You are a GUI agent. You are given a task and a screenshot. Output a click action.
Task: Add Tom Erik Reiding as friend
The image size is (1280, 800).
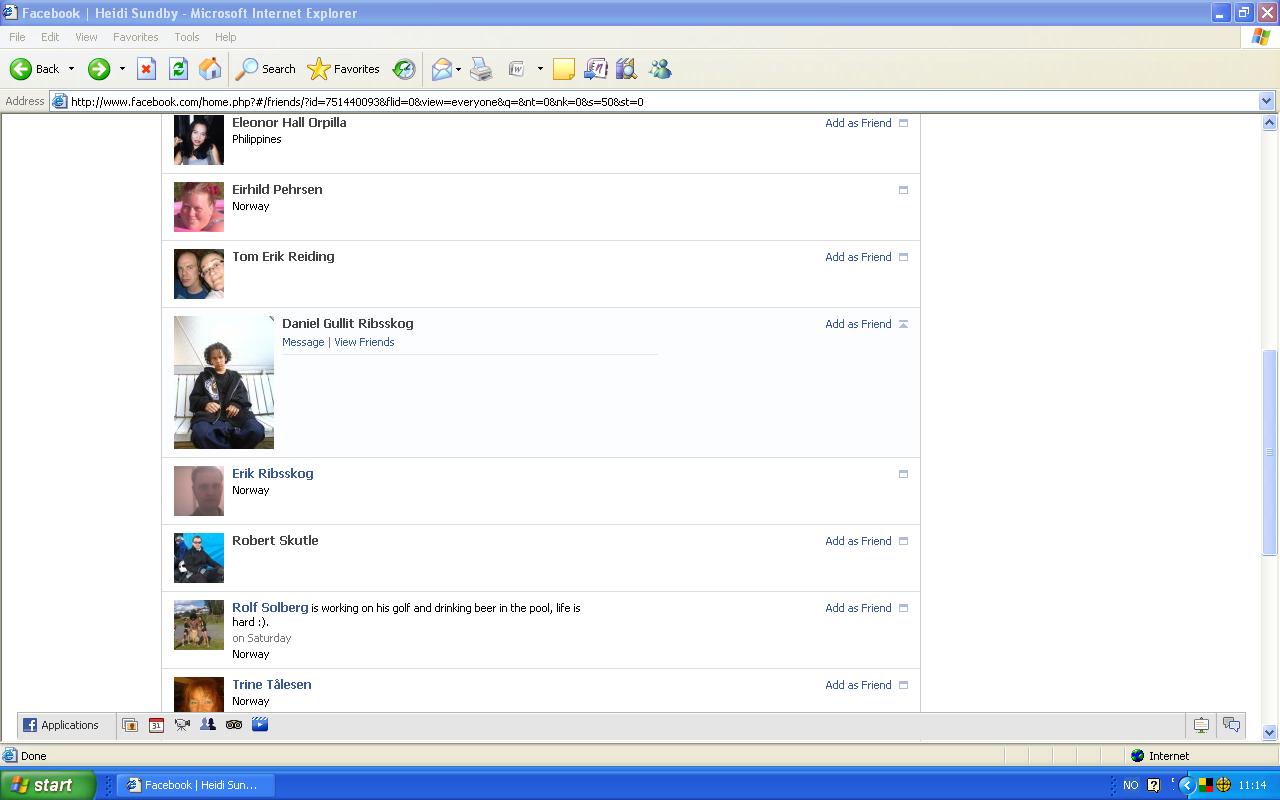point(858,257)
